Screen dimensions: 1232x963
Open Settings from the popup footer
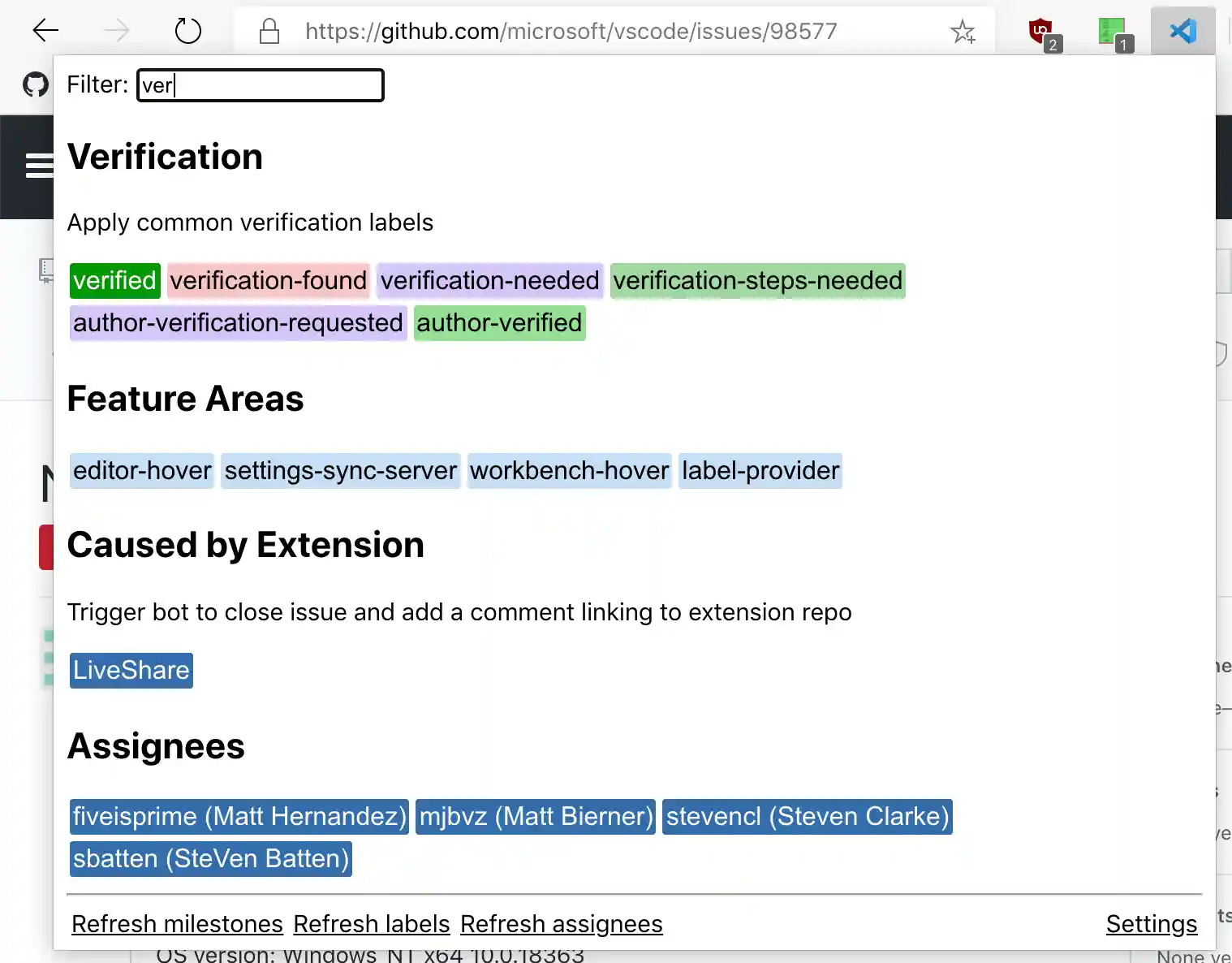pyautogui.click(x=1152, y=923)
